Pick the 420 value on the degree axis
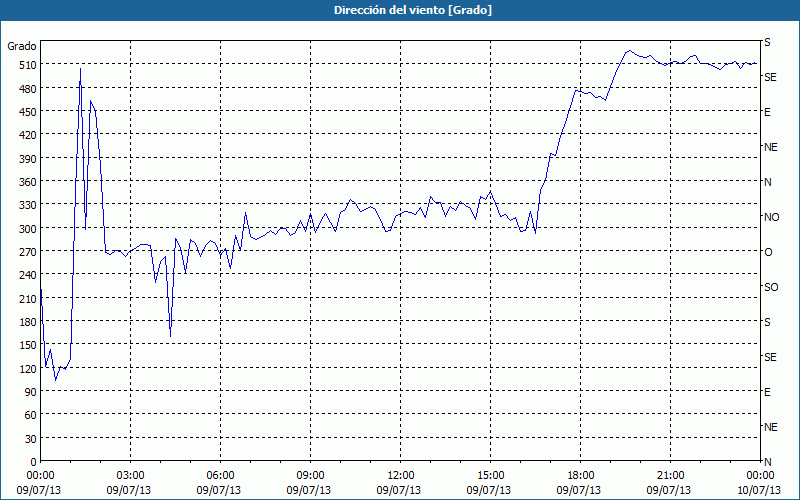This screenshot has width=800, height=500. click(x=28, y=135)
